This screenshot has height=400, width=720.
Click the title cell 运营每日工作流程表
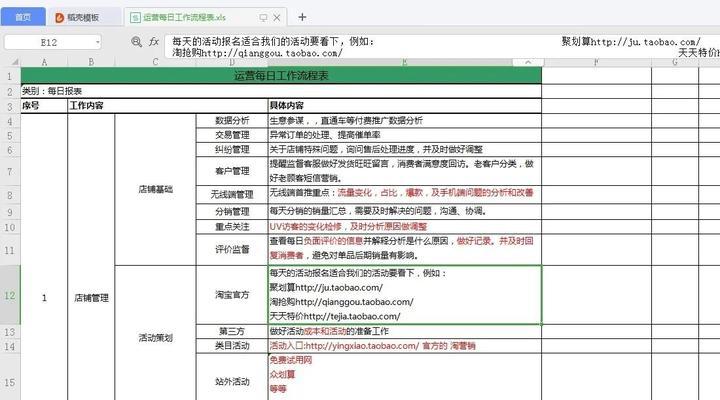(x=281, y=76)
